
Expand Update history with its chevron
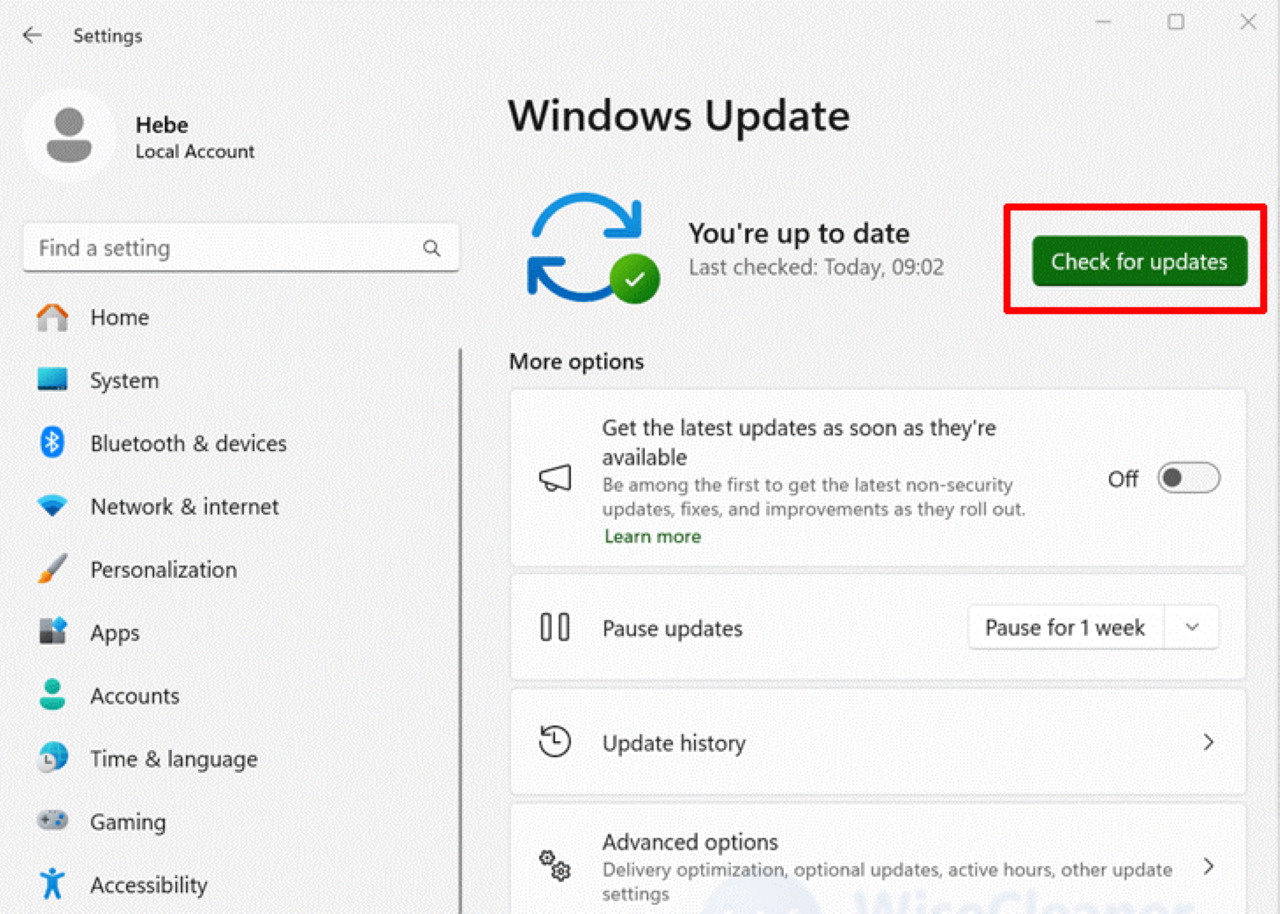coord(1208,742)
